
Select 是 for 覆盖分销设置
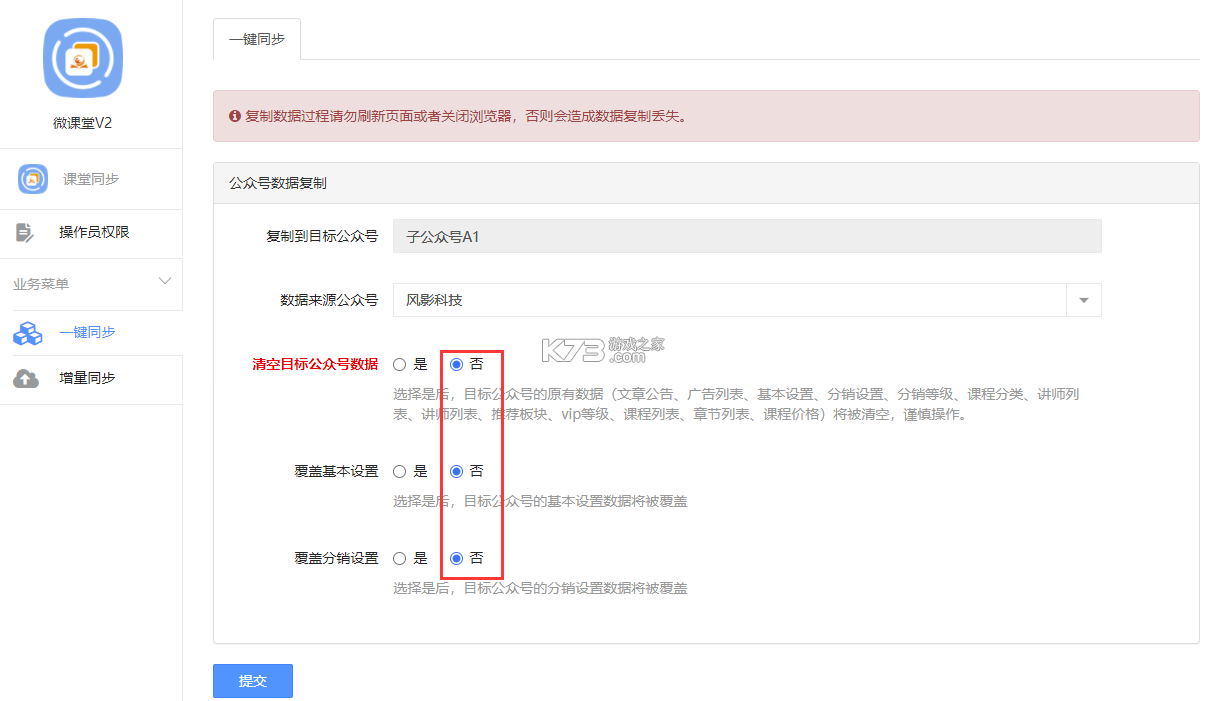399,558
